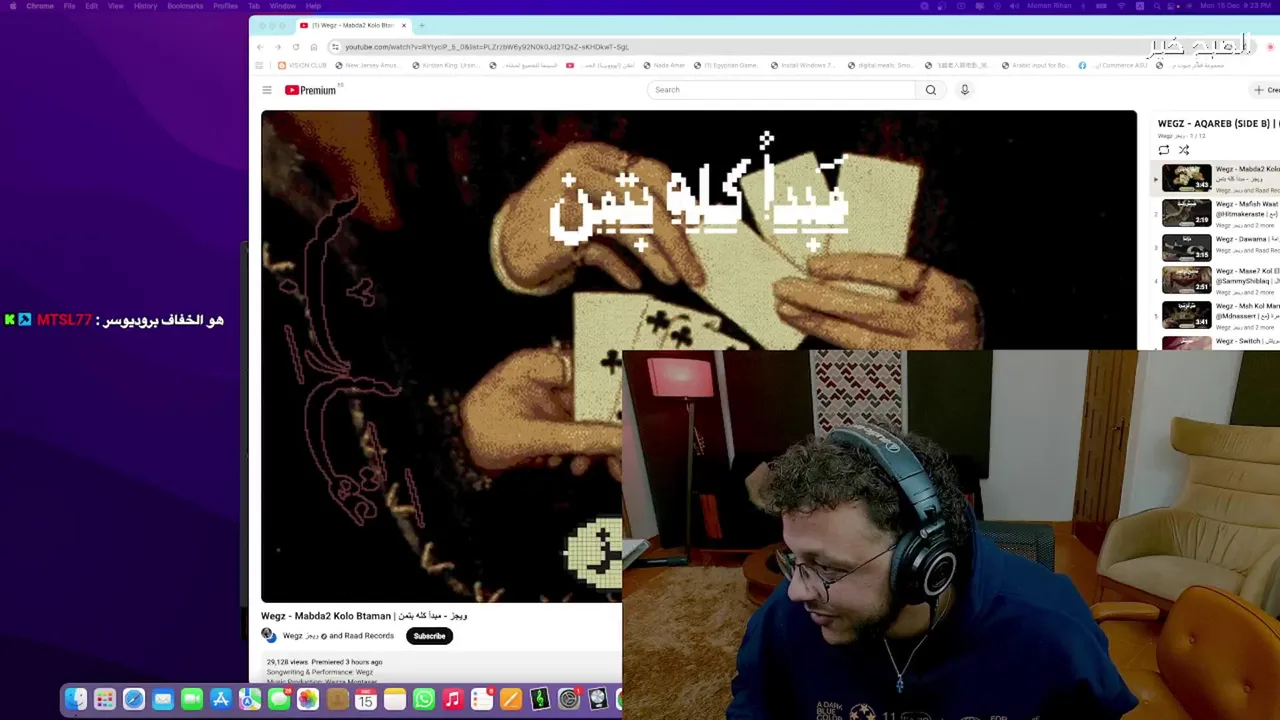Screen dimensions: 1280x720
Task: Open Calendar from the dock
Action: coord(366,699)
